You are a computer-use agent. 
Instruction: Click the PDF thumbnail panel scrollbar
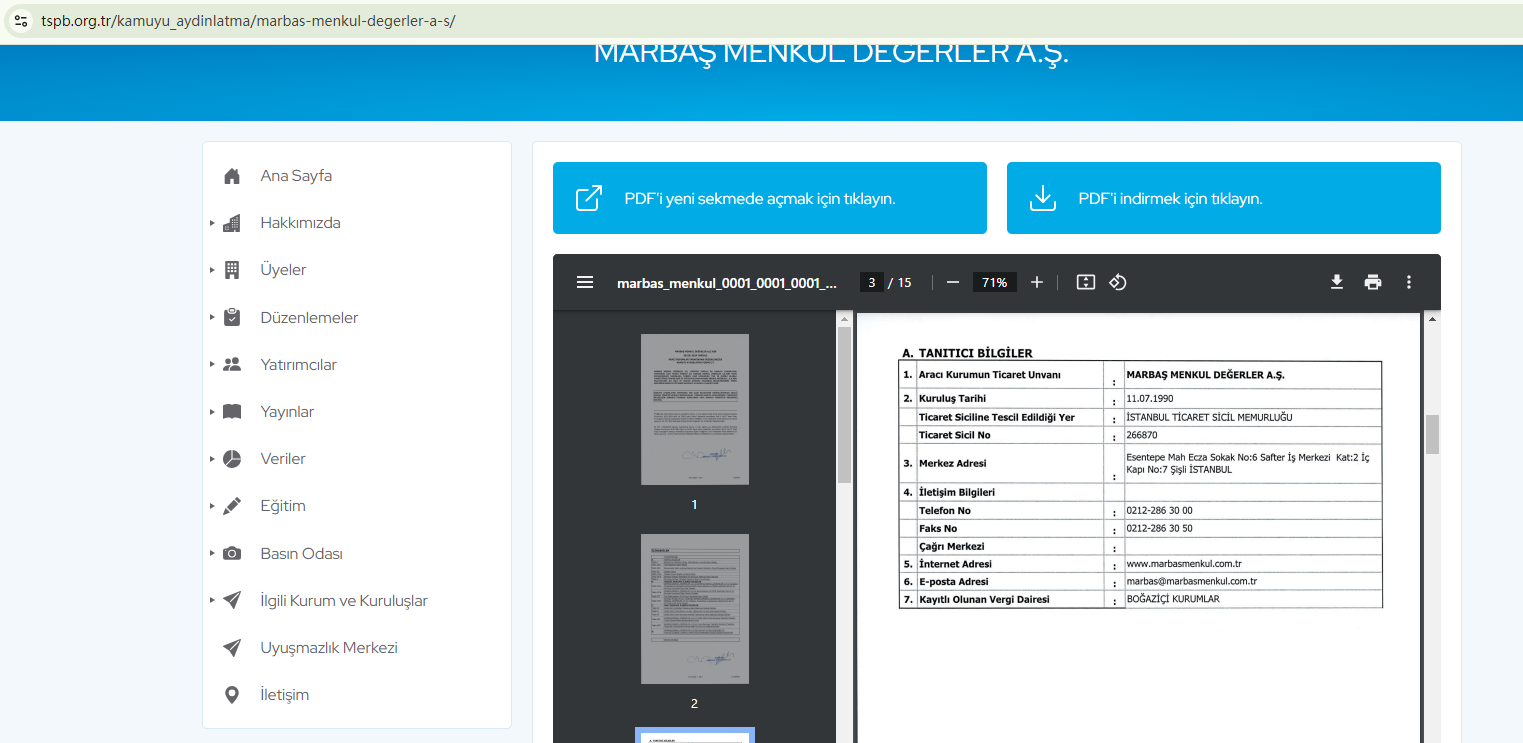point(844,405)
